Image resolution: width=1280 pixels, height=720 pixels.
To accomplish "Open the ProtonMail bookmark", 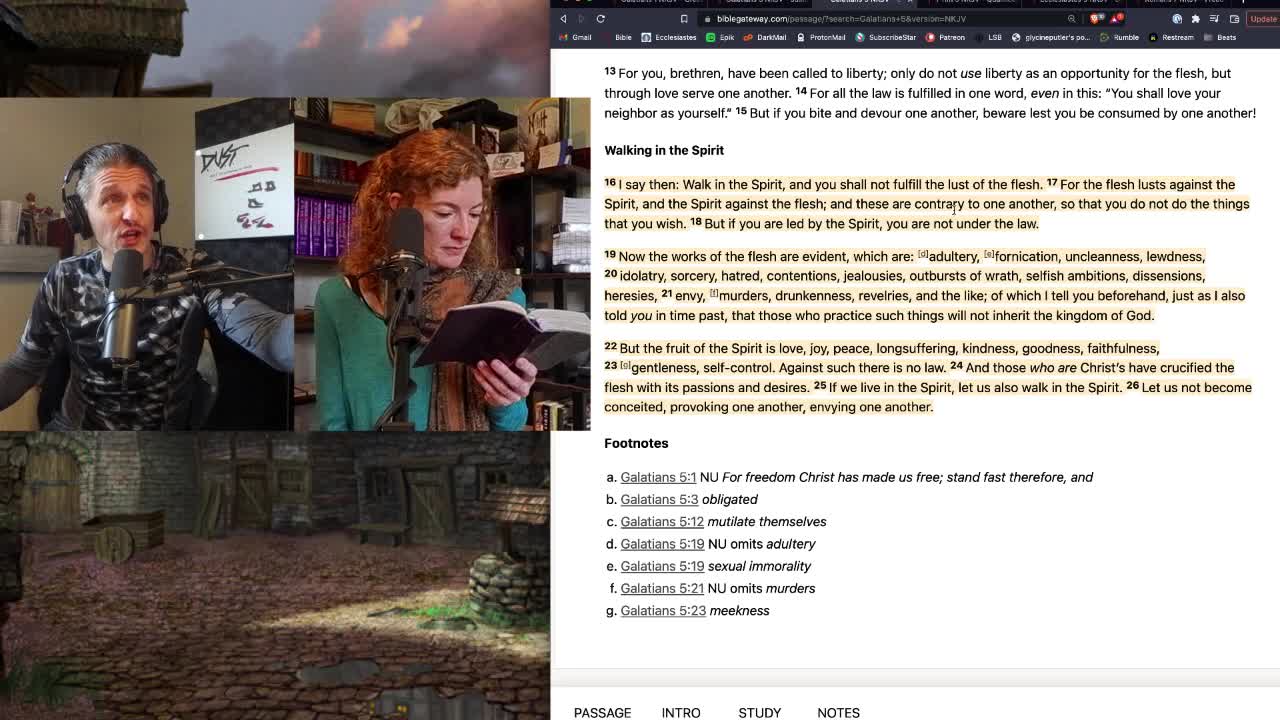I will (x=821, y=38).
